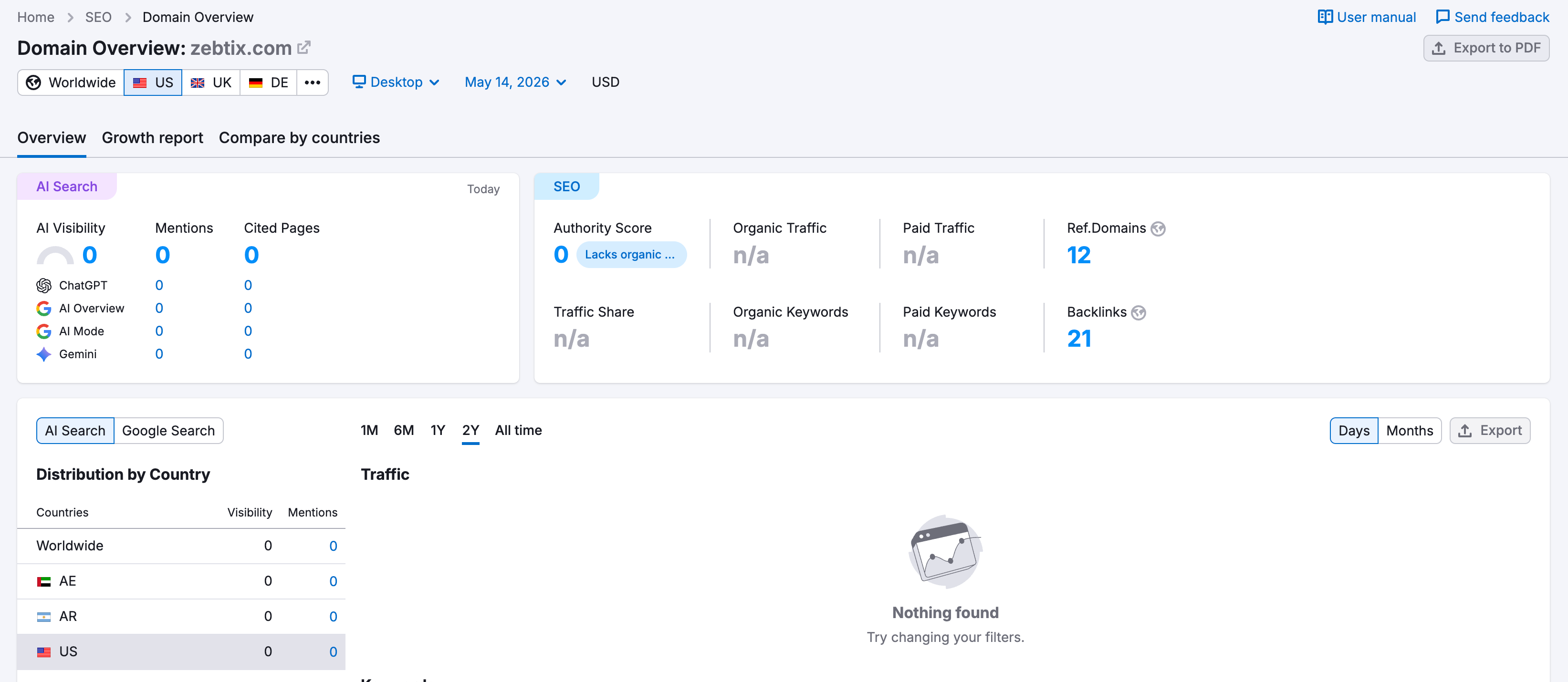Viewport: 1568px width, 682px height.
Task: Select the Worldwide database
Action: tap(71, 82)
